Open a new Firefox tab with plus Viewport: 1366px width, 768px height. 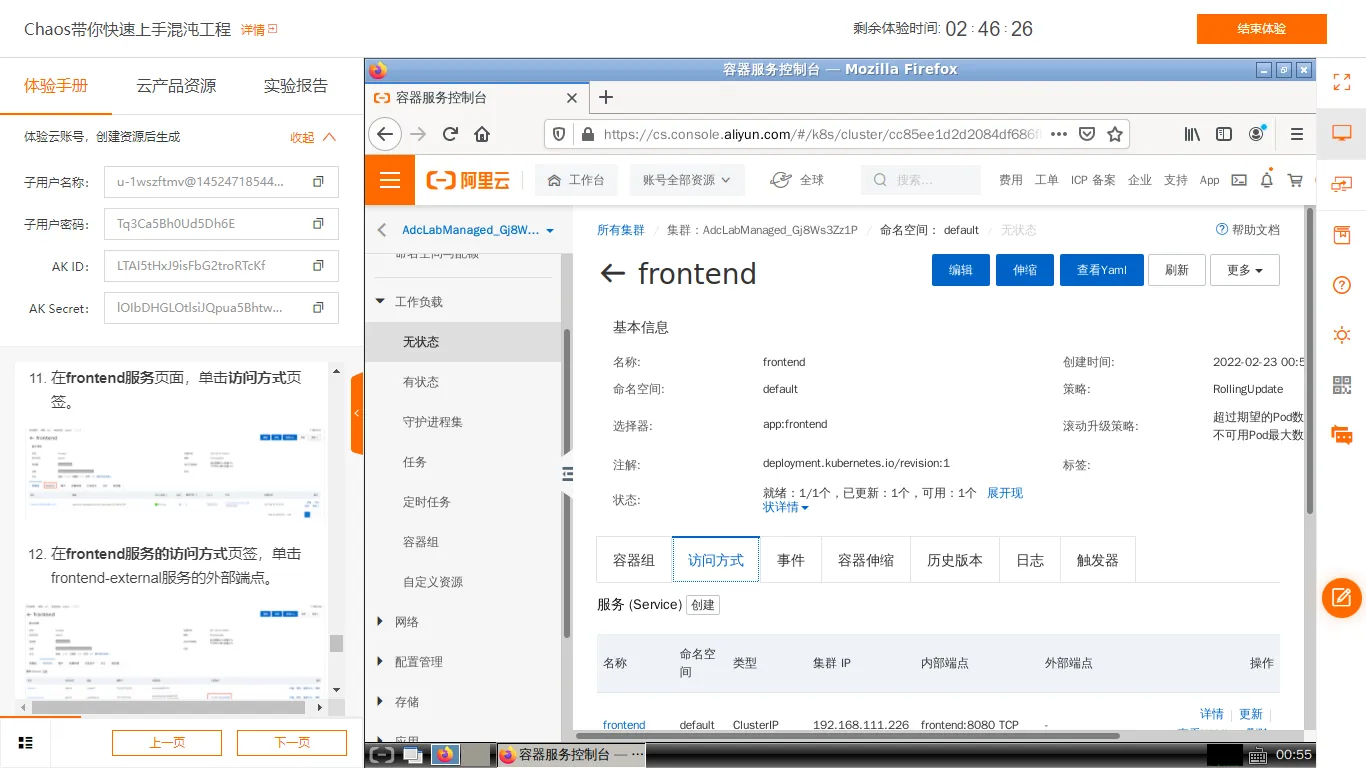pos(605,97)
